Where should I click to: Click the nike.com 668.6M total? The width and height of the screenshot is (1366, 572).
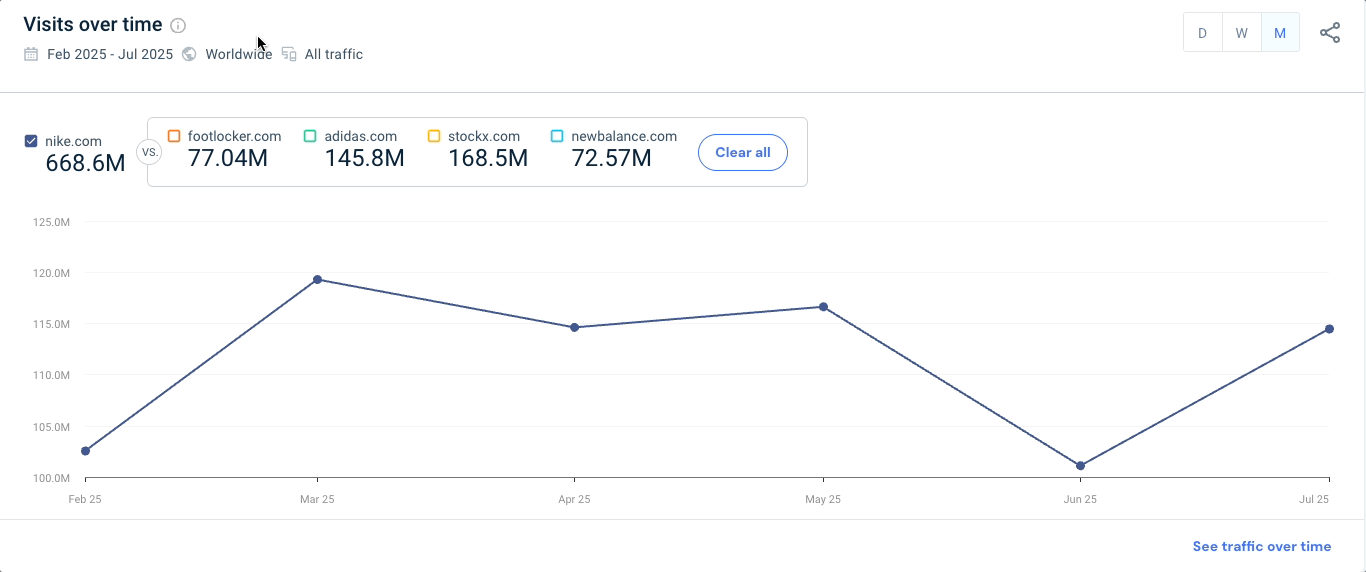point(86,163)
